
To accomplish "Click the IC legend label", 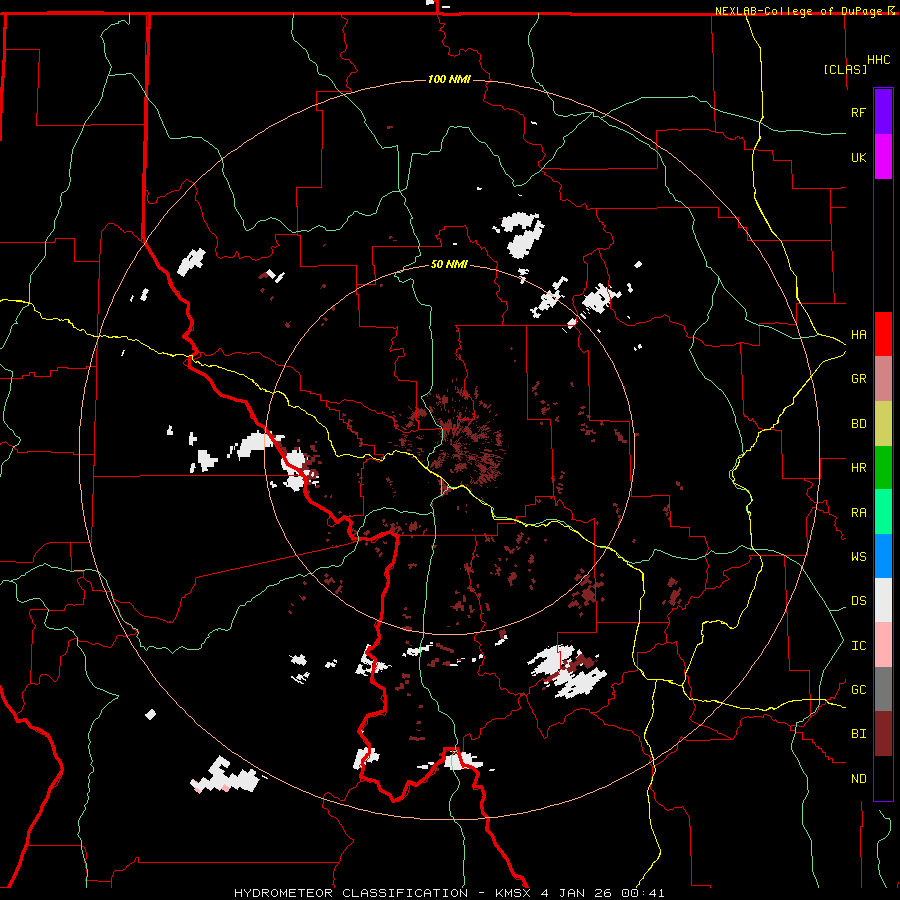I will click(858, 645).
